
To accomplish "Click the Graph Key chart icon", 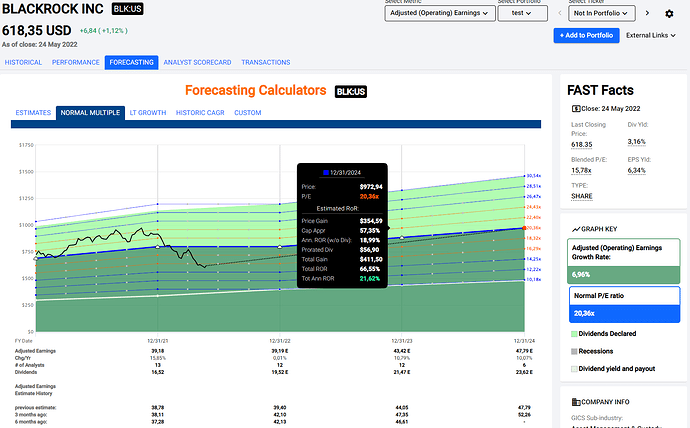I will [x=576, y=229].
